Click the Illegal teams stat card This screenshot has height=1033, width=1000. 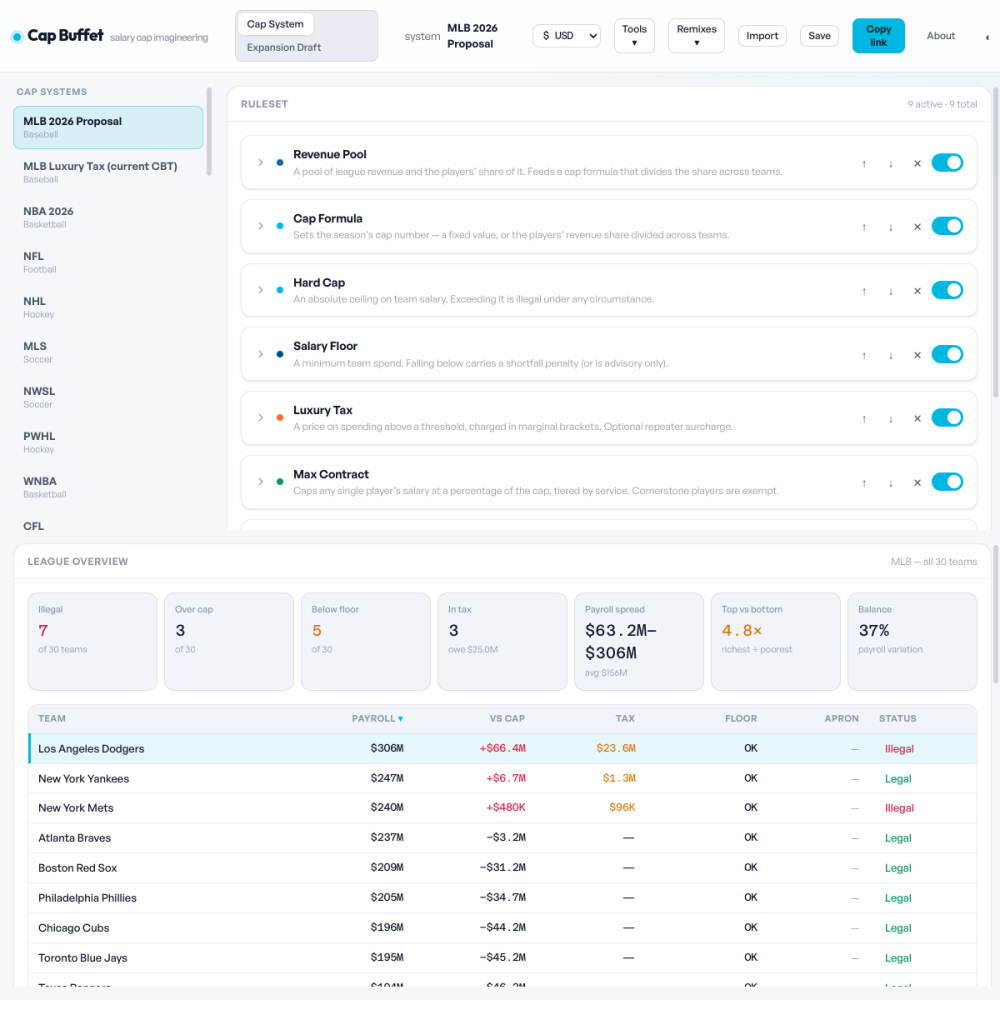92,641
